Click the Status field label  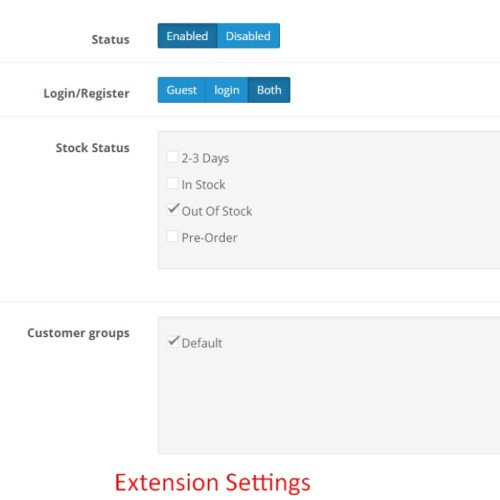click(110, 39)
